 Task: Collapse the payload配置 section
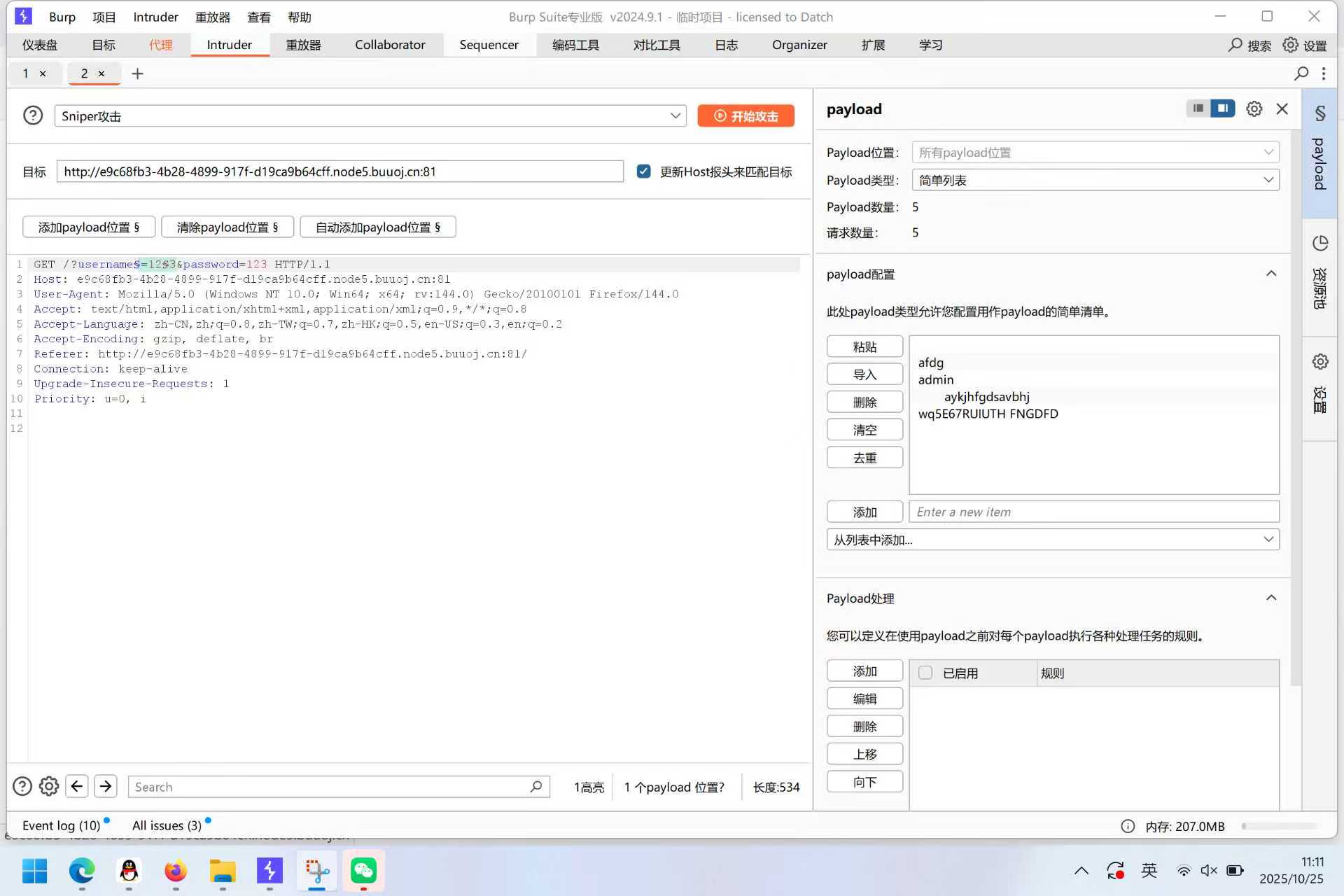point(1271,274)
